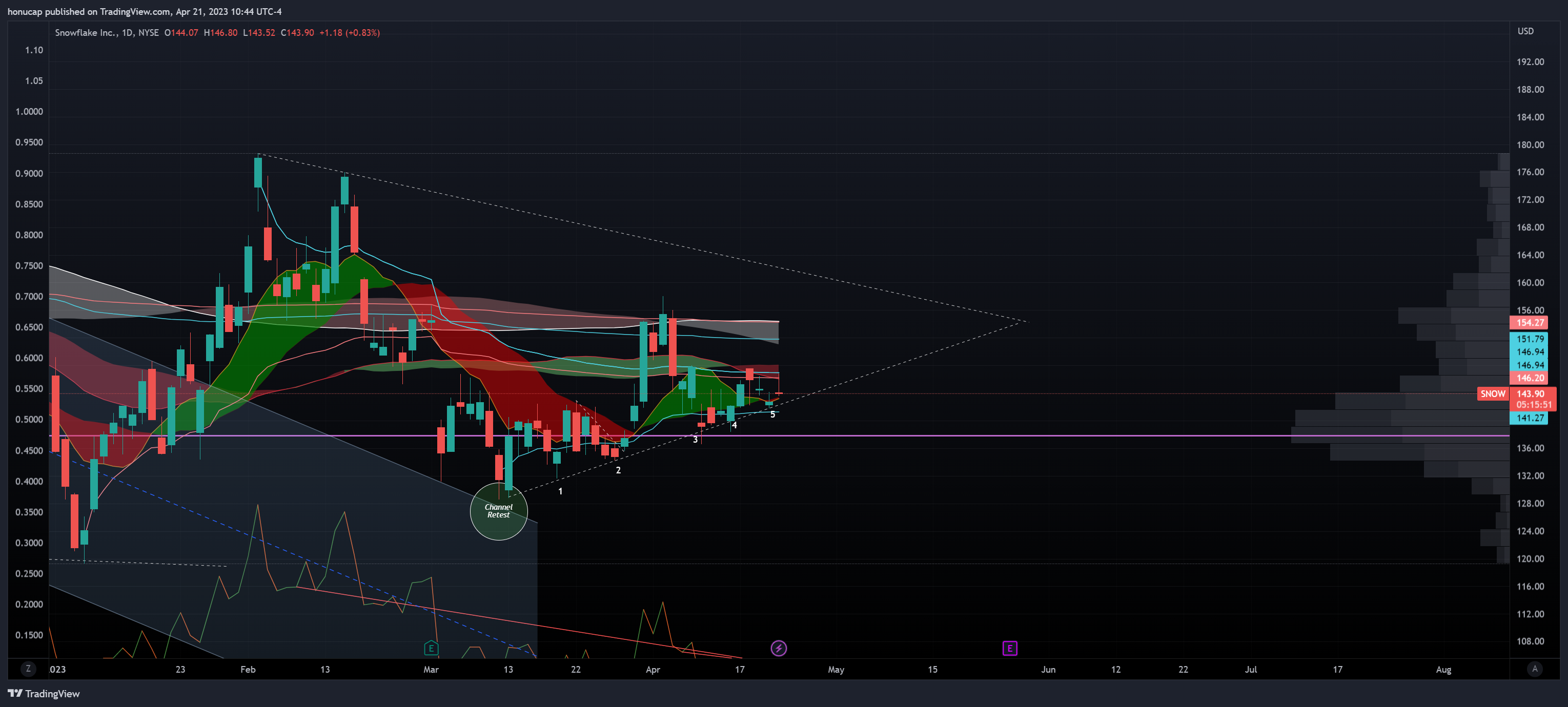Select wave label 5 near latest candle
The width and height of the screenshot is (1568, 707).
pos(772,414)
